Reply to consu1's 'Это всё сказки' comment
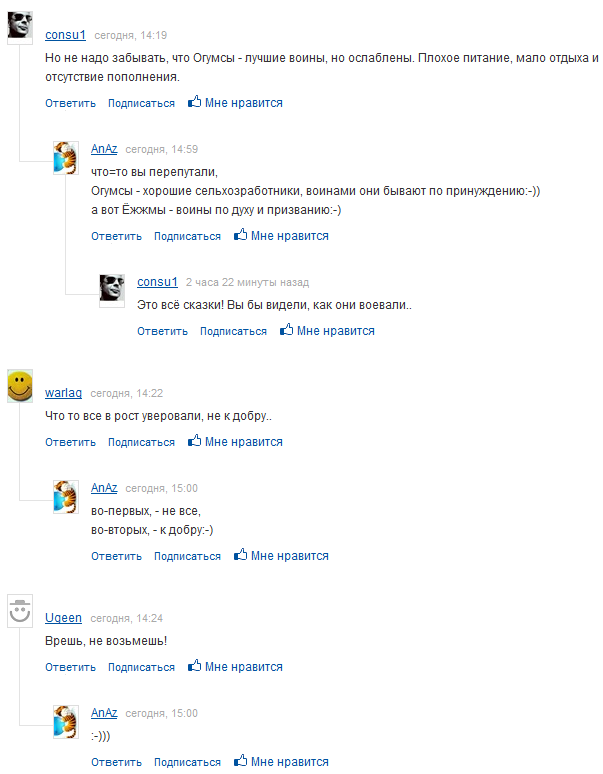The image size is (603, 774). [x=162, y=331]
